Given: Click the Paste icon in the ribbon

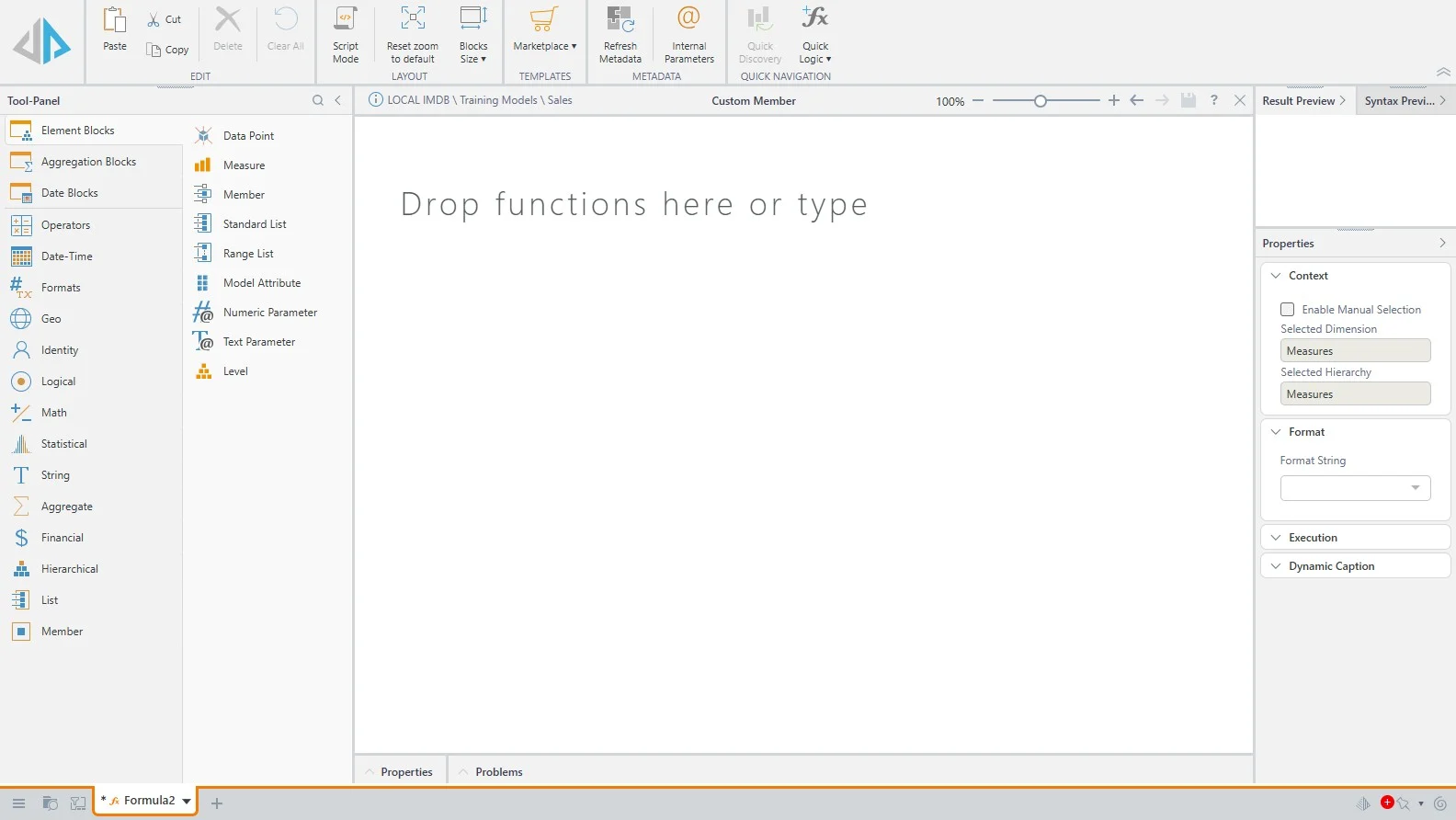Looking at the screenshot, I should point(115,19).
